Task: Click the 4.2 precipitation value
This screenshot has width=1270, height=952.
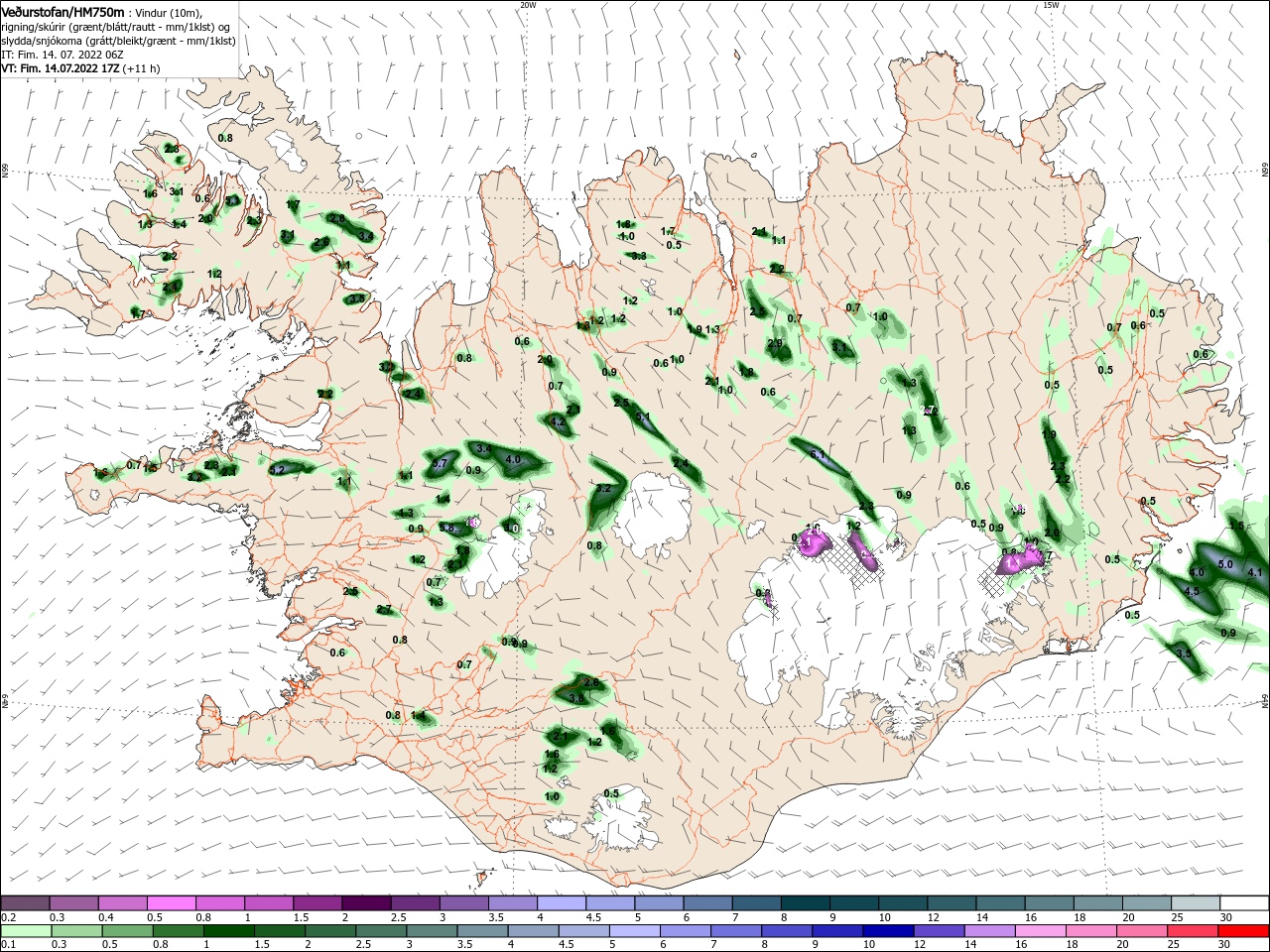Action: [558, 421]
